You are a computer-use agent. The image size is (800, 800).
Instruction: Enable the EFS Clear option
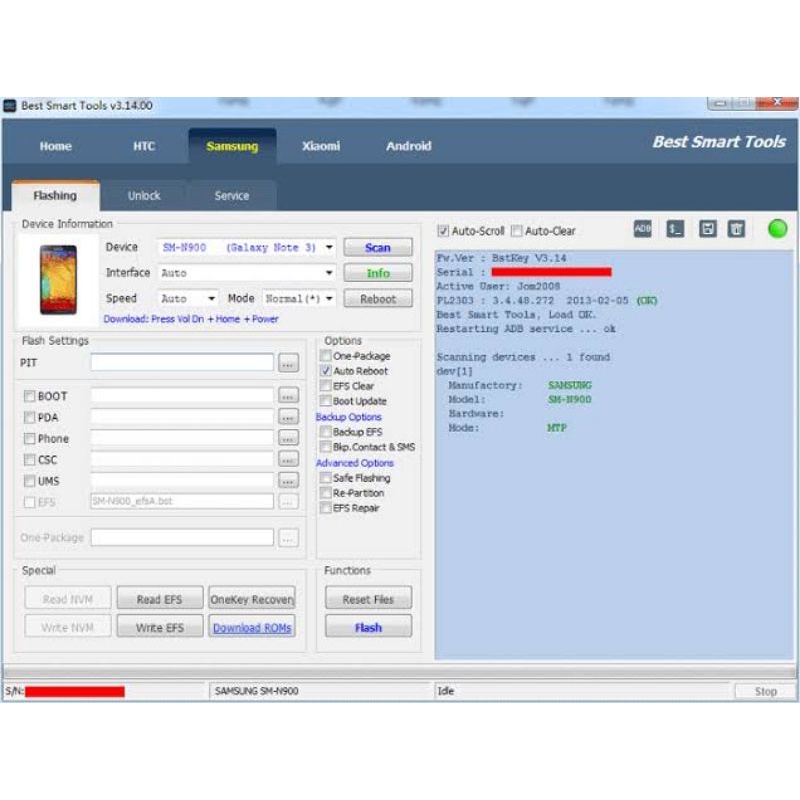point(325,386)
